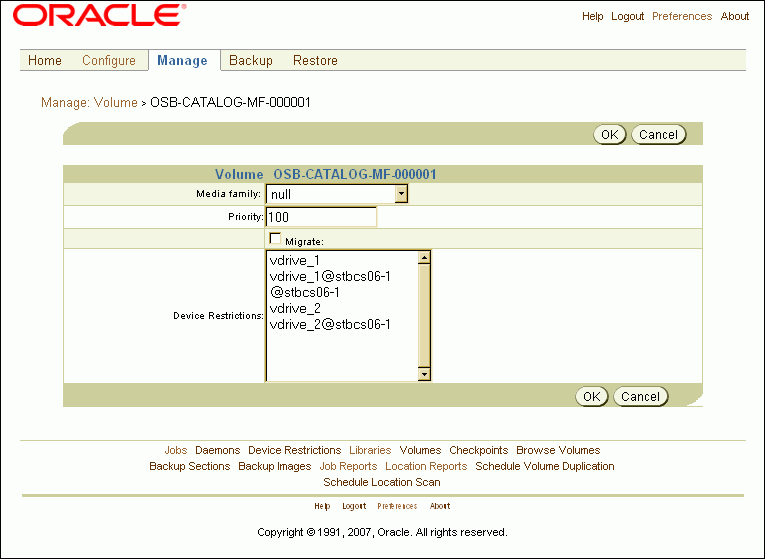Screen dimensions: 765x559
Task: Click the Oracle logo
Action: click(x=100, y=15)
